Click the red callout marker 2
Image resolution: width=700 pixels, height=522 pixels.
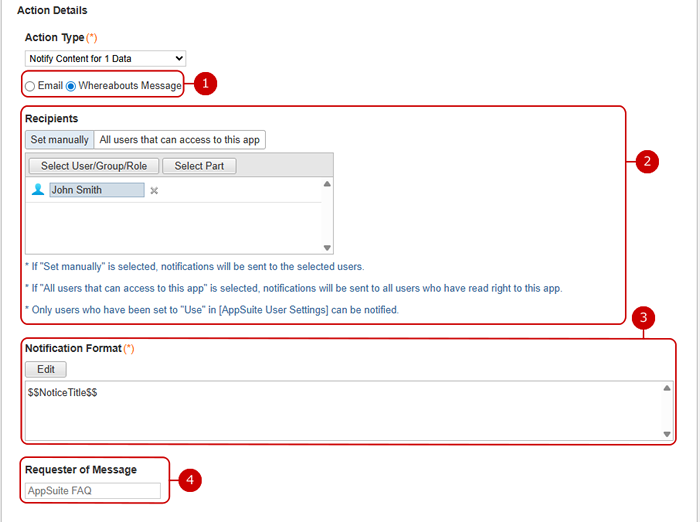point(646,161)
